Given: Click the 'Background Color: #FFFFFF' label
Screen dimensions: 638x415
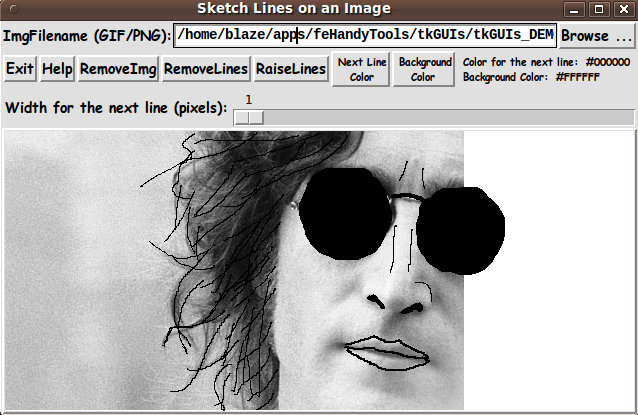Looking at the screenshot, I should point(531,77).
